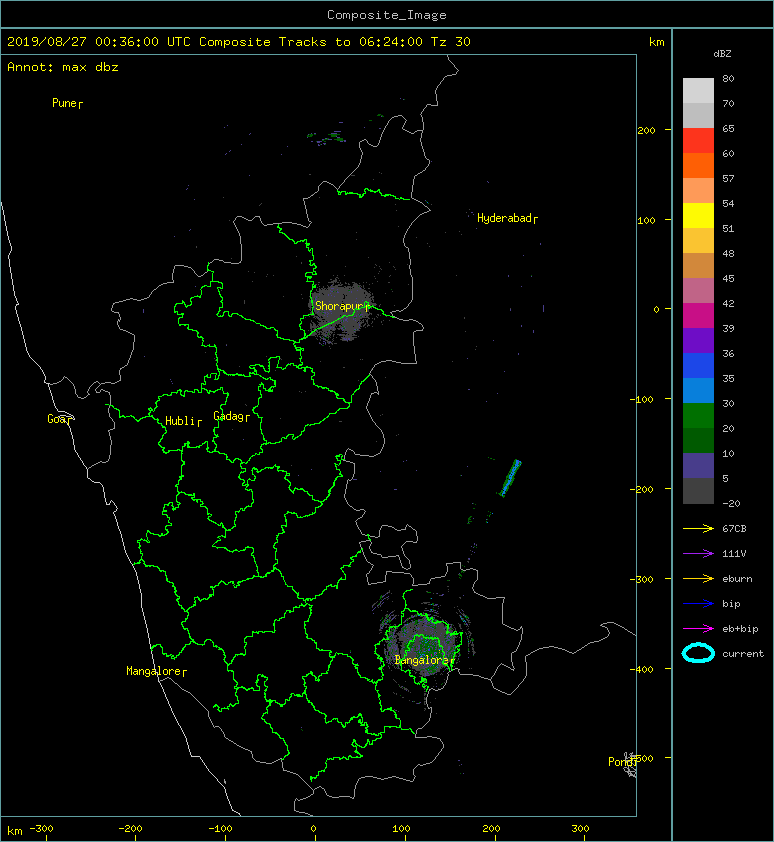Click the dark gray 5 dBZ swatch

pyautogui.click(x=698, y=490)
